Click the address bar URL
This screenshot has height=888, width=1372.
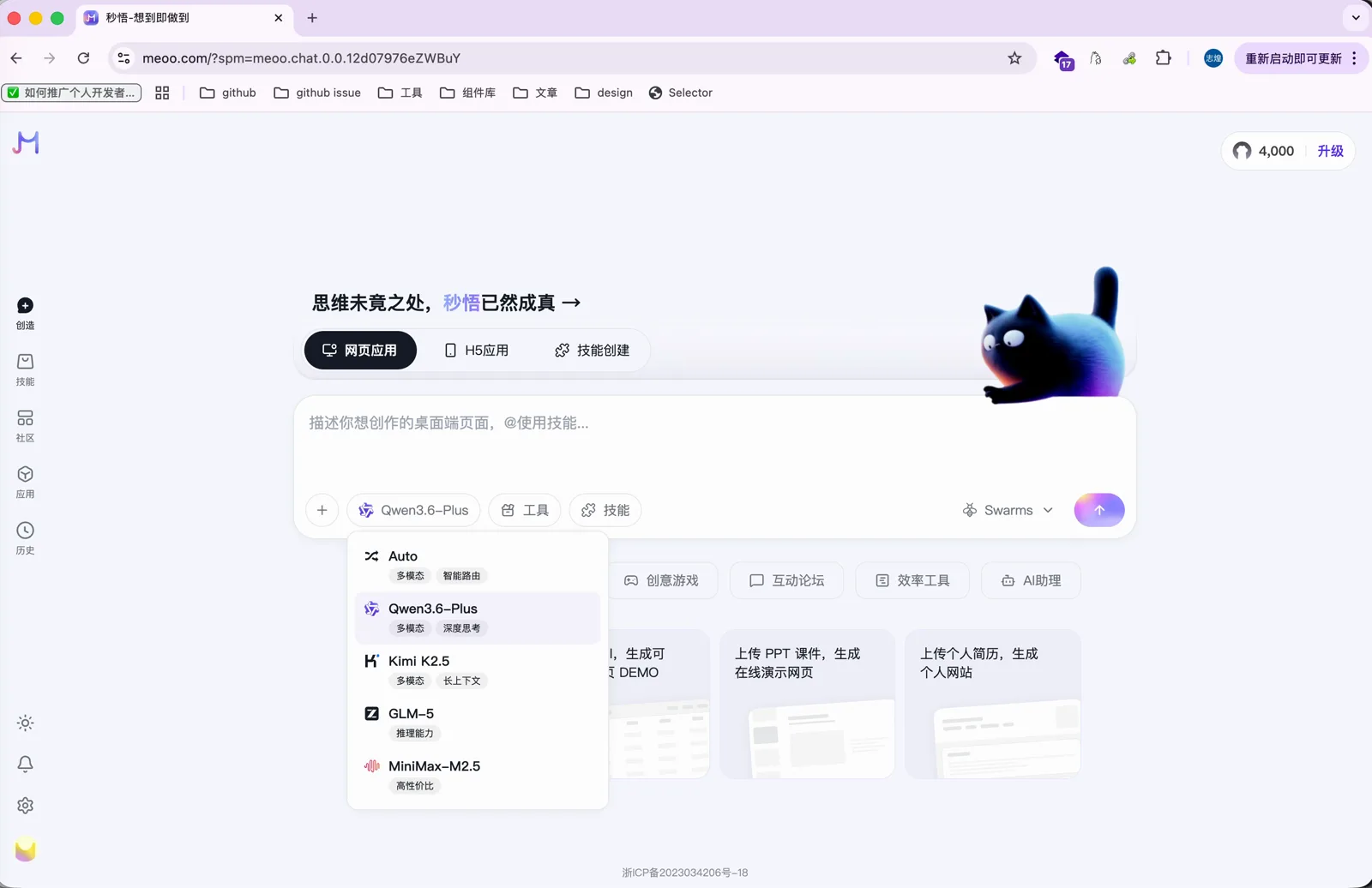301,58
